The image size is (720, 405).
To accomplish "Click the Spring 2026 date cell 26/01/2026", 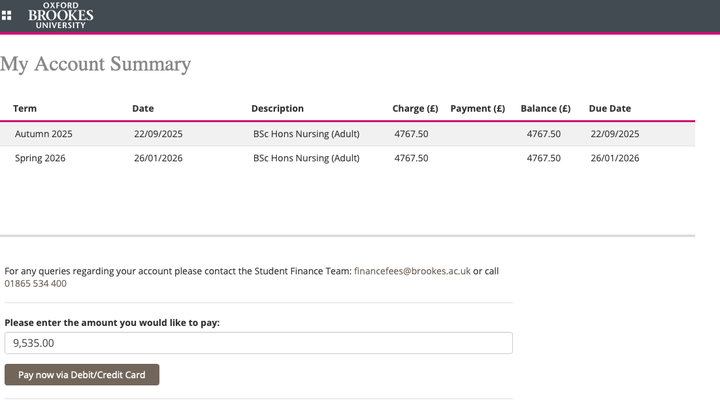I will (x=158, y=158).
